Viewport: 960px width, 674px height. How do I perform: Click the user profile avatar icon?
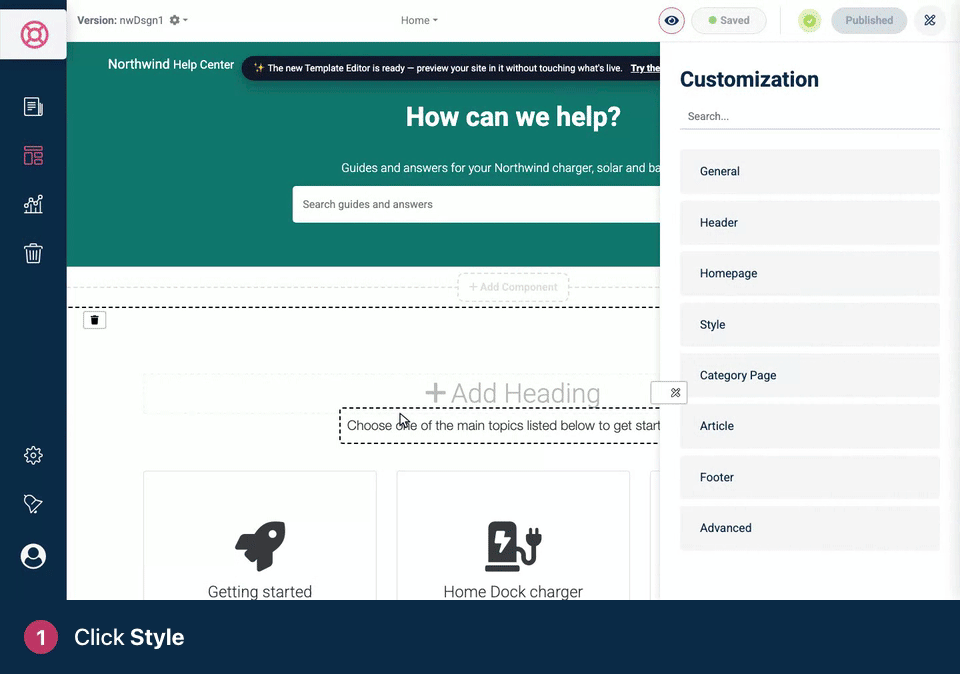[33, 556]
